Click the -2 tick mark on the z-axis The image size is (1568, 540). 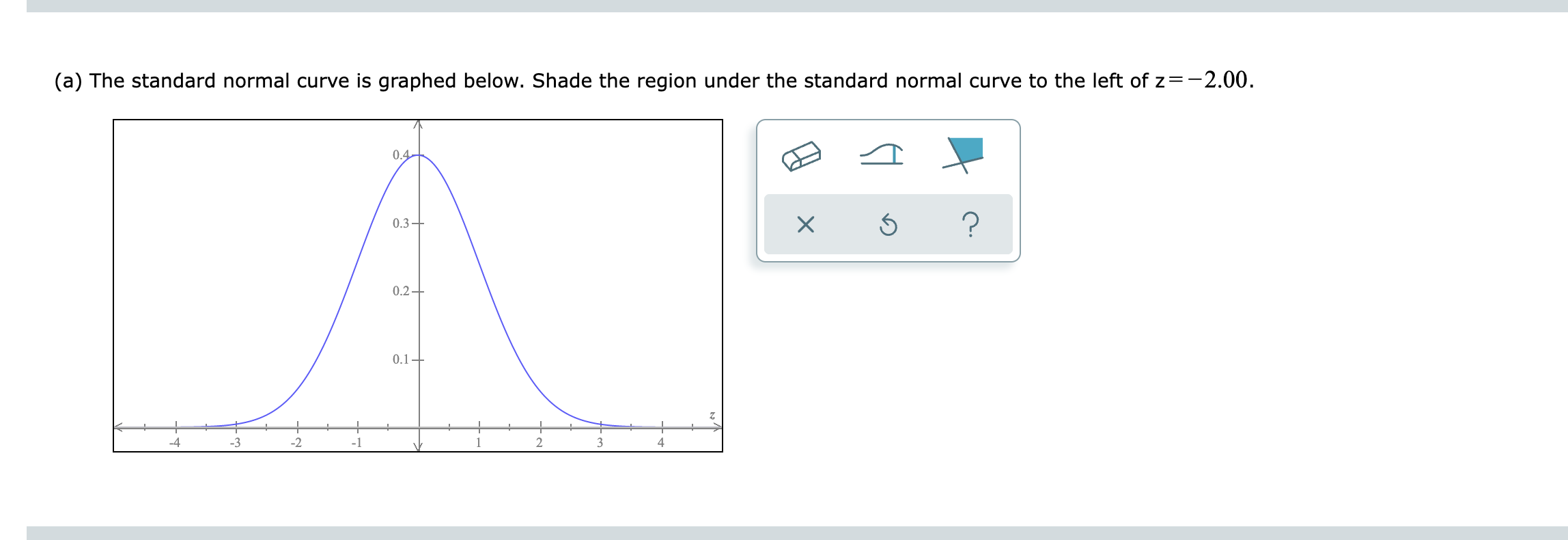coord(297,426)
